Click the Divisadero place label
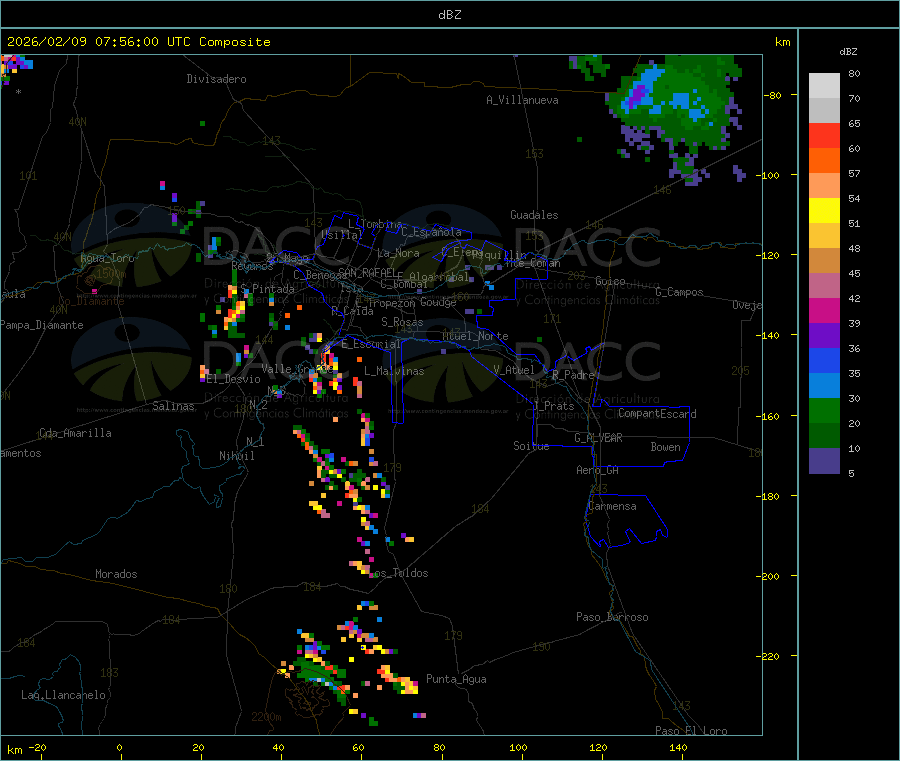Image resolution: width=900 pixels, height=761 pixels. tap(216, 79)
